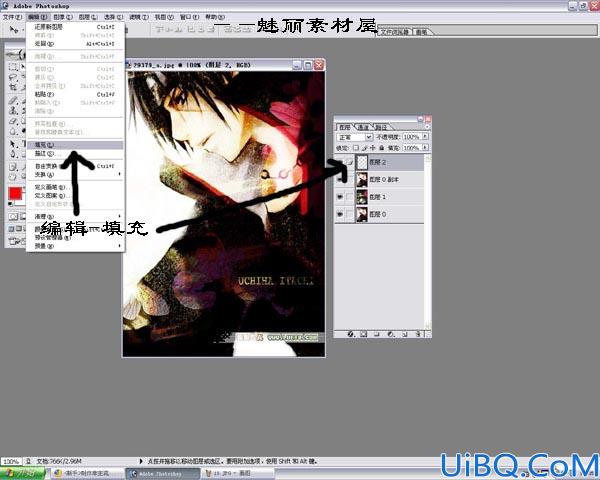The height and width of the screenshot is (480, 600).
Task: Expand the 变换 (Transform) submenu
Action: pyautogui.click(x=75, y=175)
